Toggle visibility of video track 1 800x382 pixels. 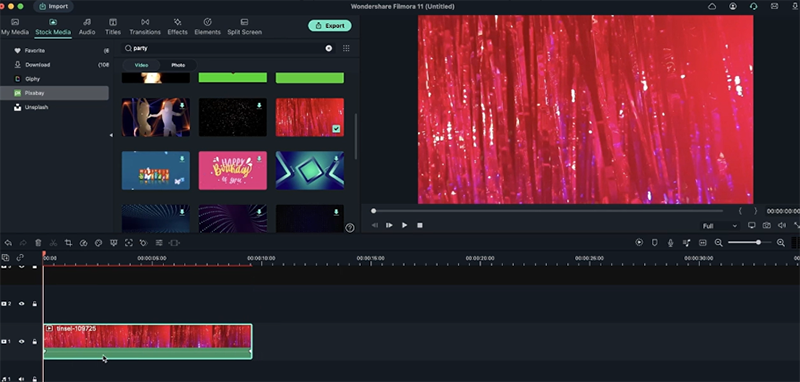[x=21, y=341]
